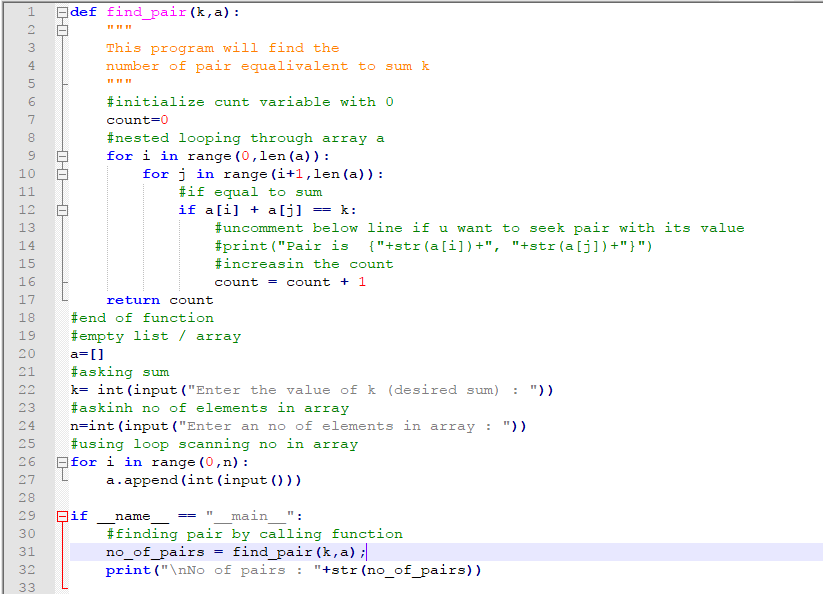This screenshot has height=594, width=823.
Task: Click comment '#using loop scanning no in array'
Action: pos(214,444)
